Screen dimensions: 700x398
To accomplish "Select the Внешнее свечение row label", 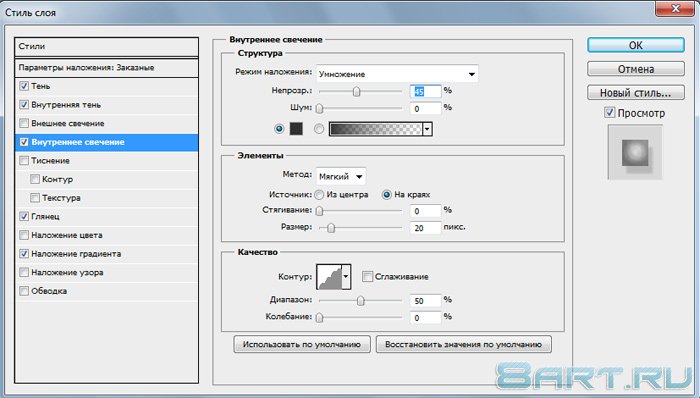I will point(68,124).
